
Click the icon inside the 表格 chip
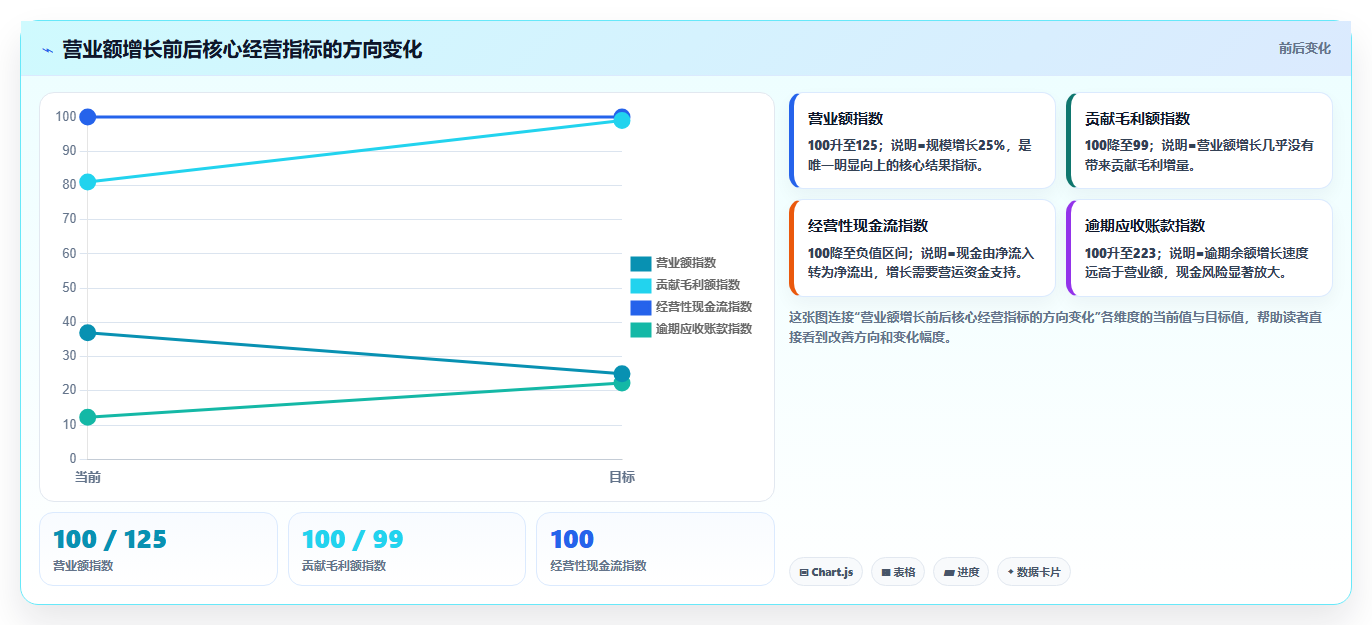(886, 573)
